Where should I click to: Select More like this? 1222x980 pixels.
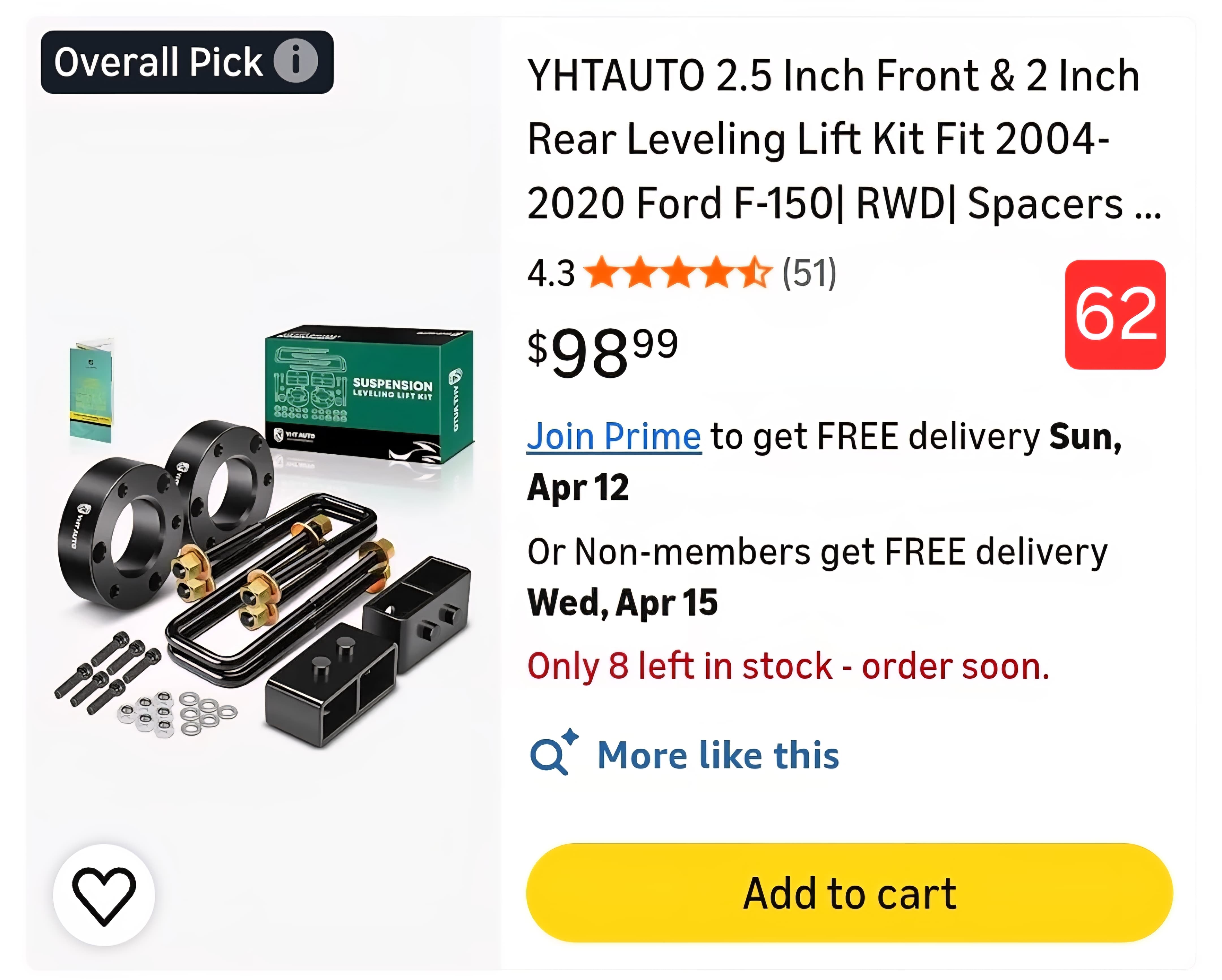coord(718,756)
